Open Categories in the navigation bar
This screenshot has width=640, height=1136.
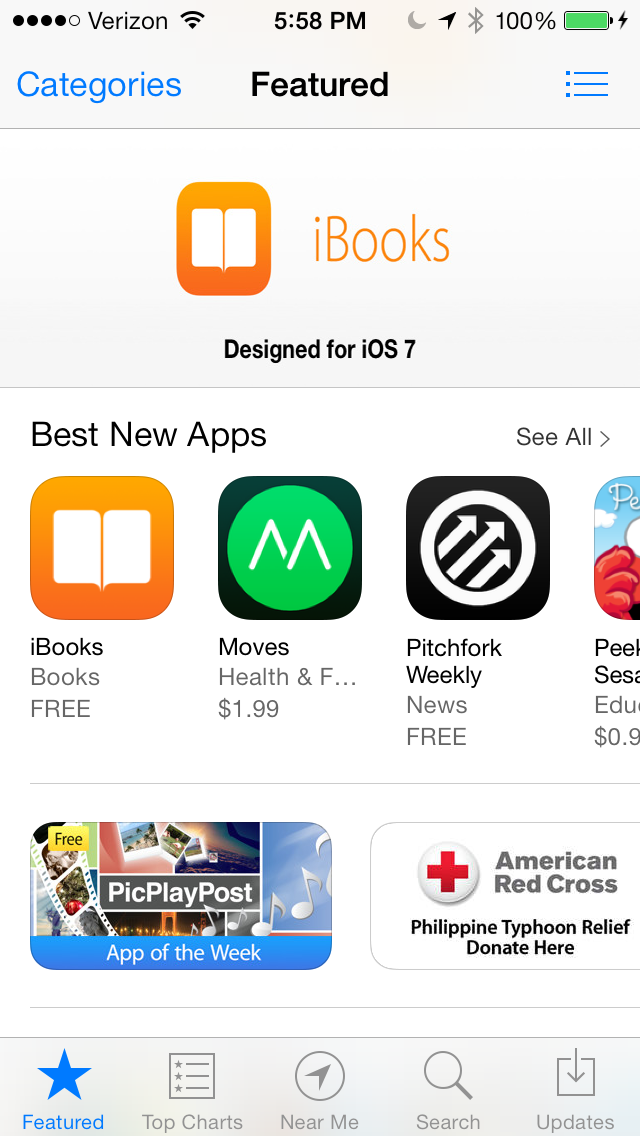click(x=99, y=85)
